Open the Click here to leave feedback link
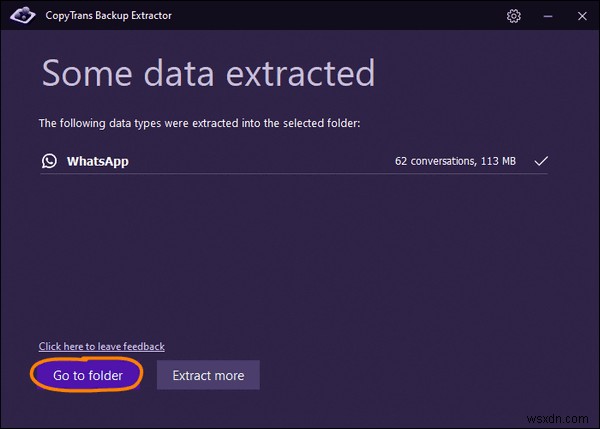Viewport: 600px width, 429px height. [101, 346]
